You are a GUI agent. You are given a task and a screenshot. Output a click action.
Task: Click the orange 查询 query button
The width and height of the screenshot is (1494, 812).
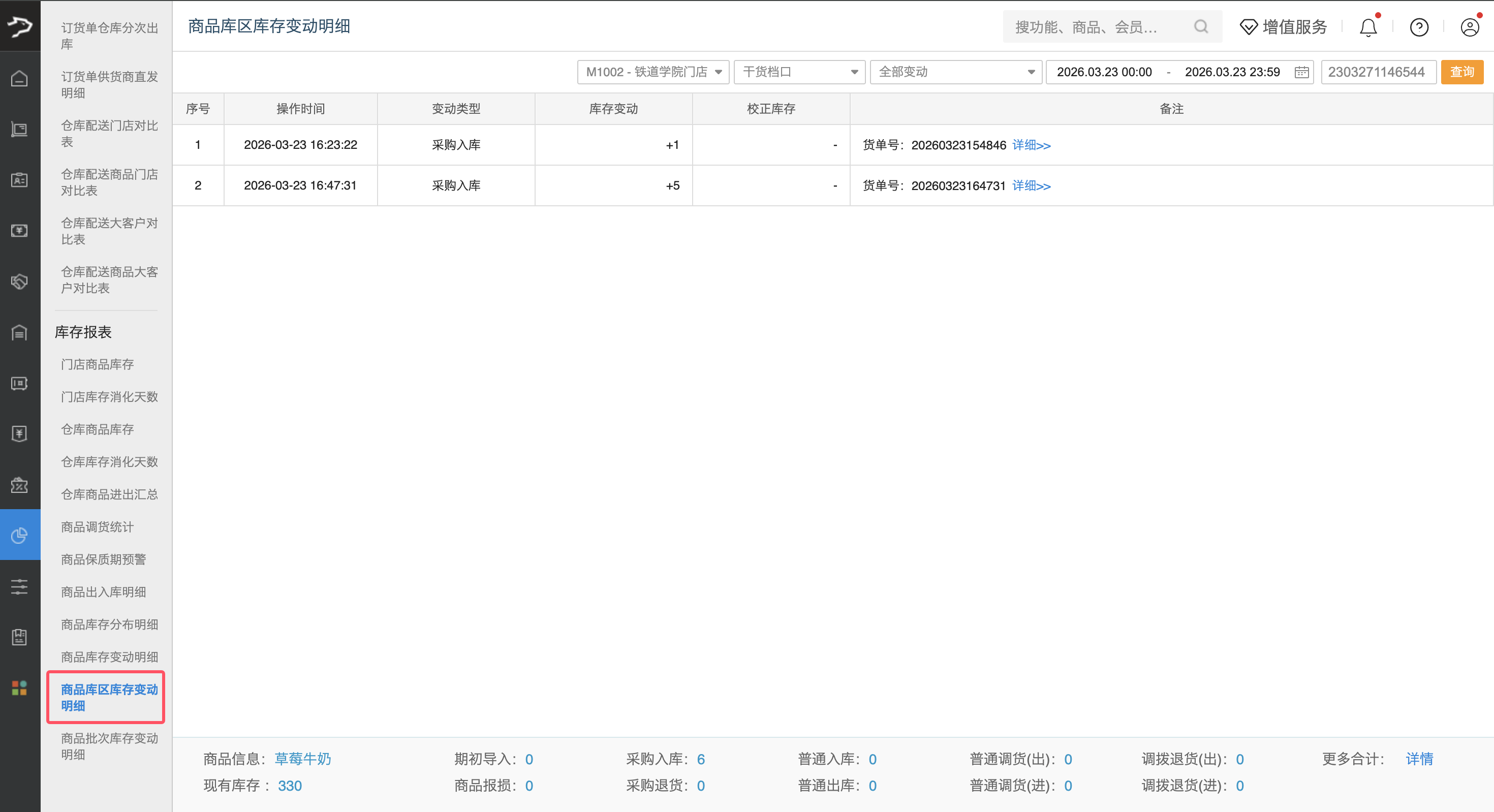pyautogui.click(x=1462, y=71)
